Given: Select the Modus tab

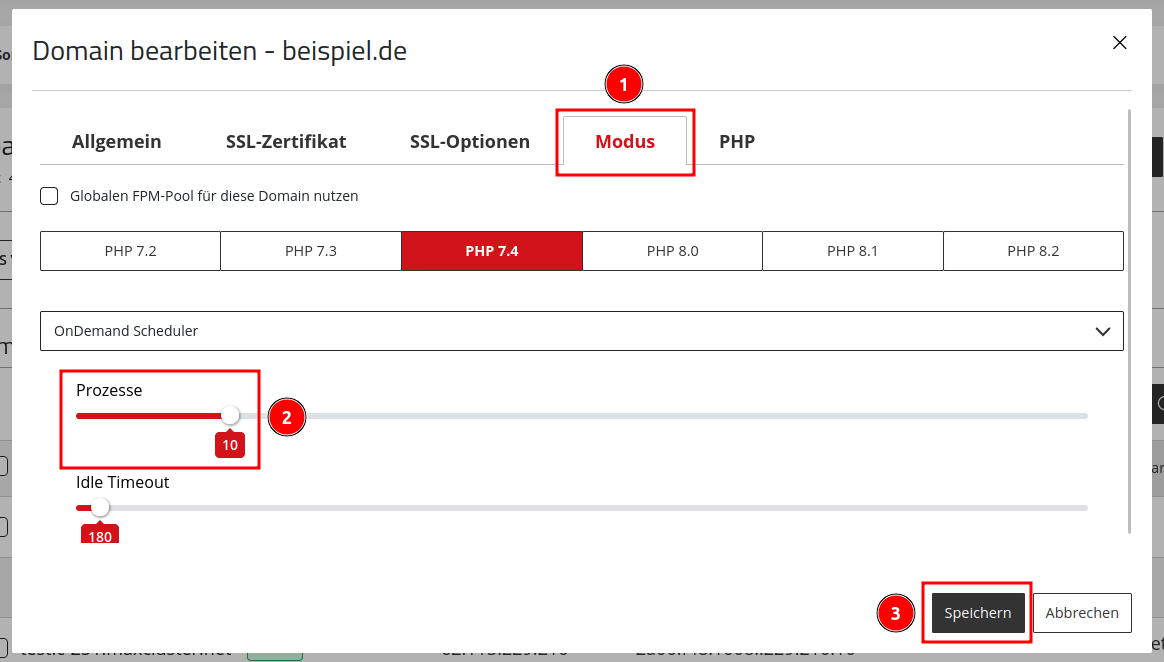Looking at the screenshot, I should (x=625, y=141).
